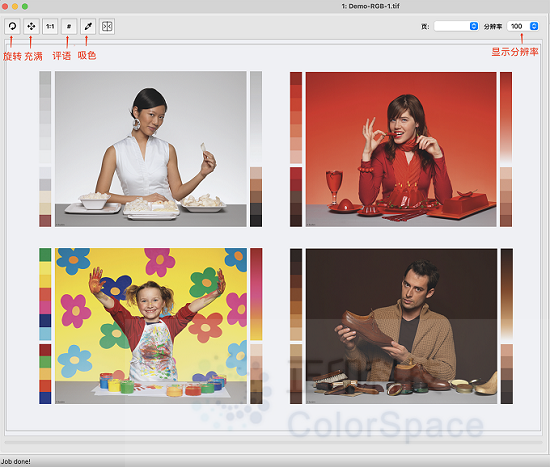Maximize the window with the green button
550x467 pixels.
25,6
